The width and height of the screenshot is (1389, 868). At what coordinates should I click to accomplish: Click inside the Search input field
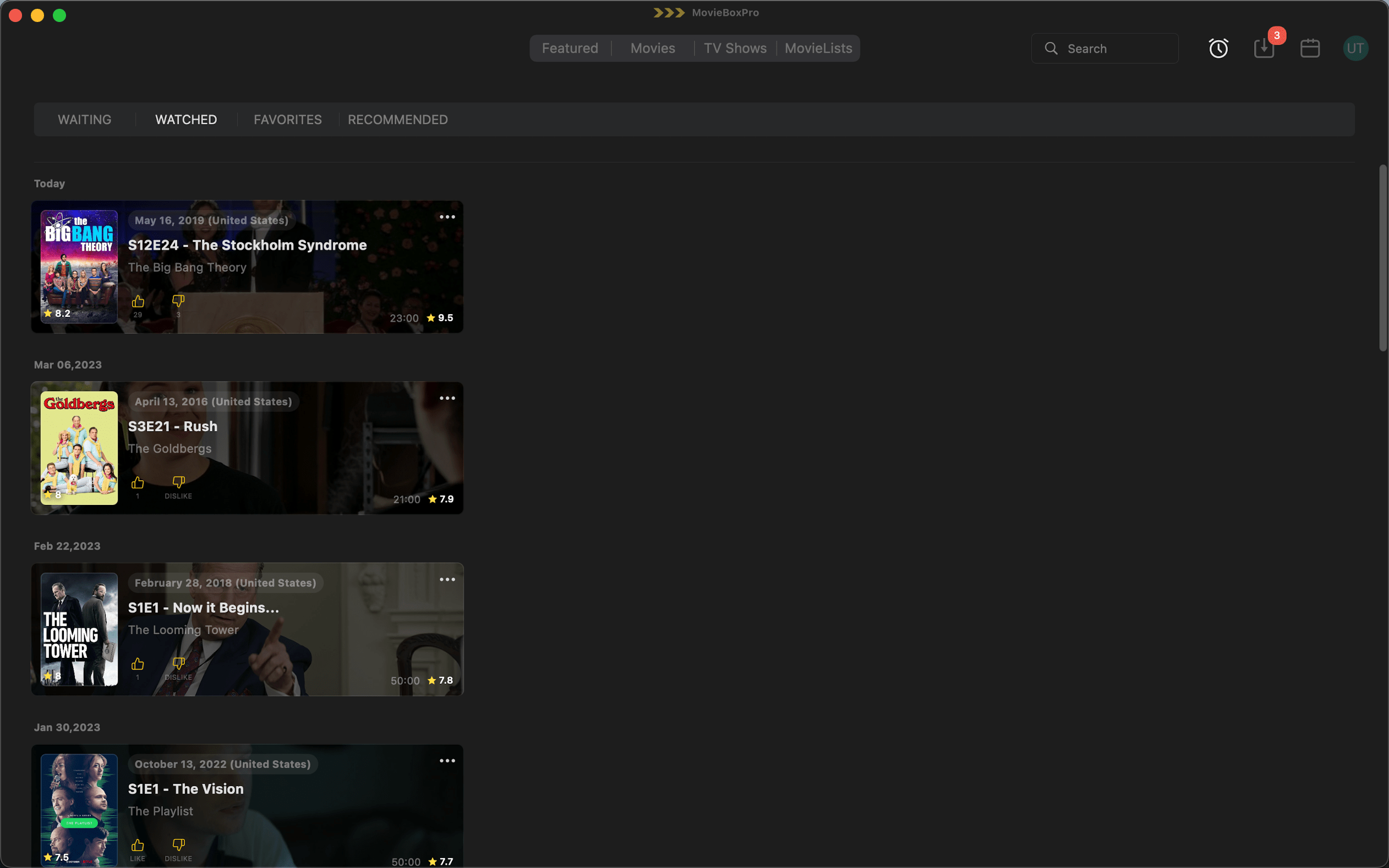click(x=1114, y=48)
